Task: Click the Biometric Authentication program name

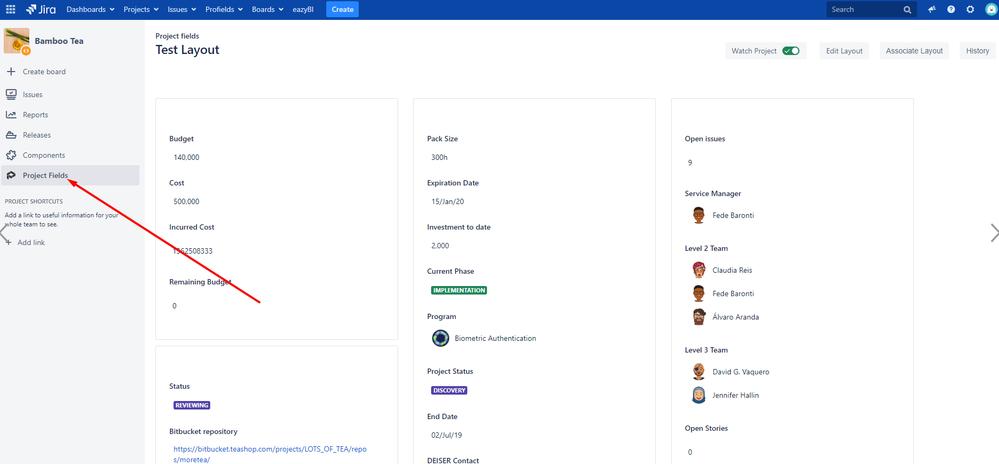Action: pyautogui.click(x=495, y=338)
